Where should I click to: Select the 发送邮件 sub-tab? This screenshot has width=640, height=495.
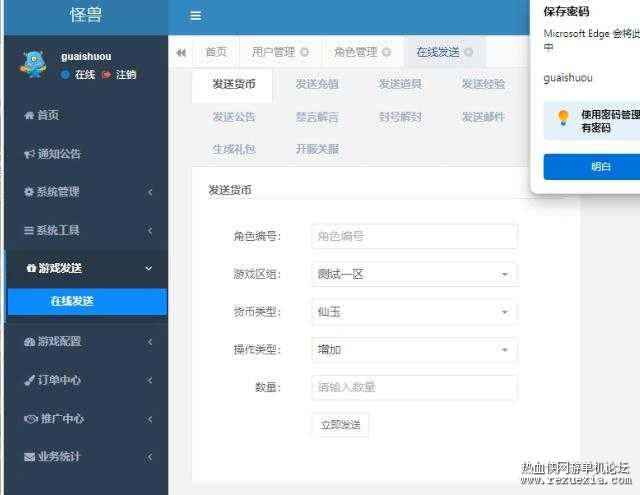pos(483,118)
